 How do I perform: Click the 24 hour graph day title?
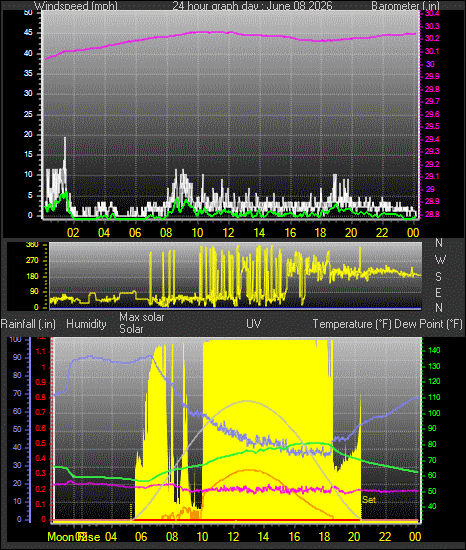[252, 6]
